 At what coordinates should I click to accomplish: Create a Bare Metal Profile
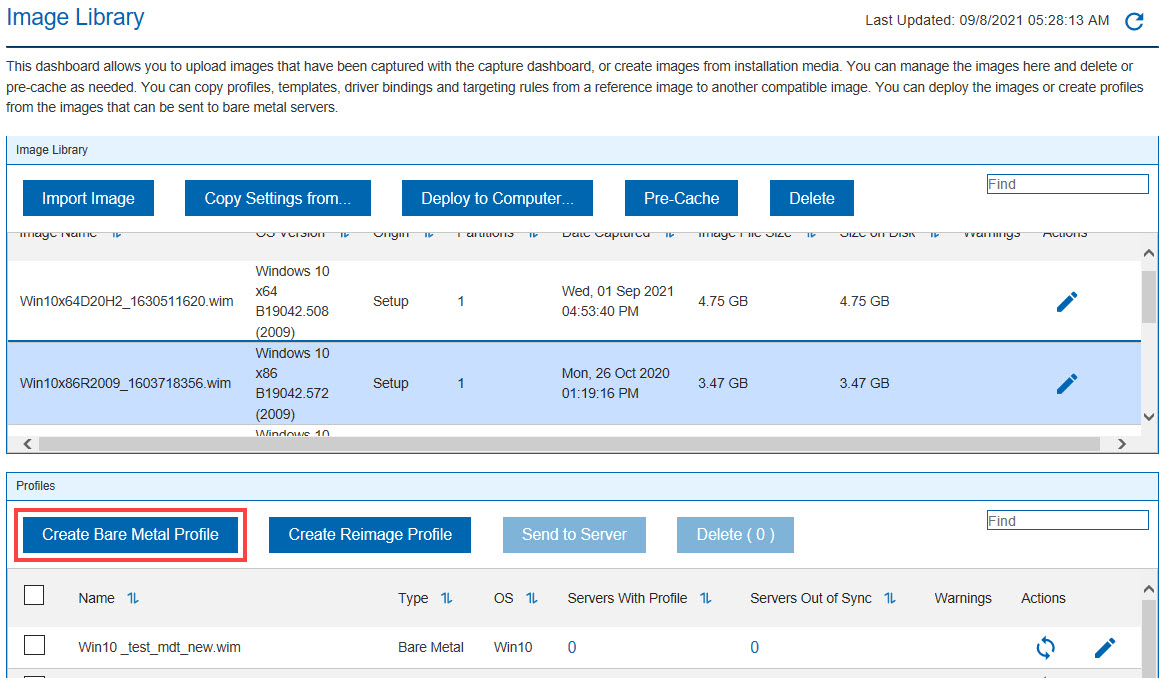tap(131, 535)
